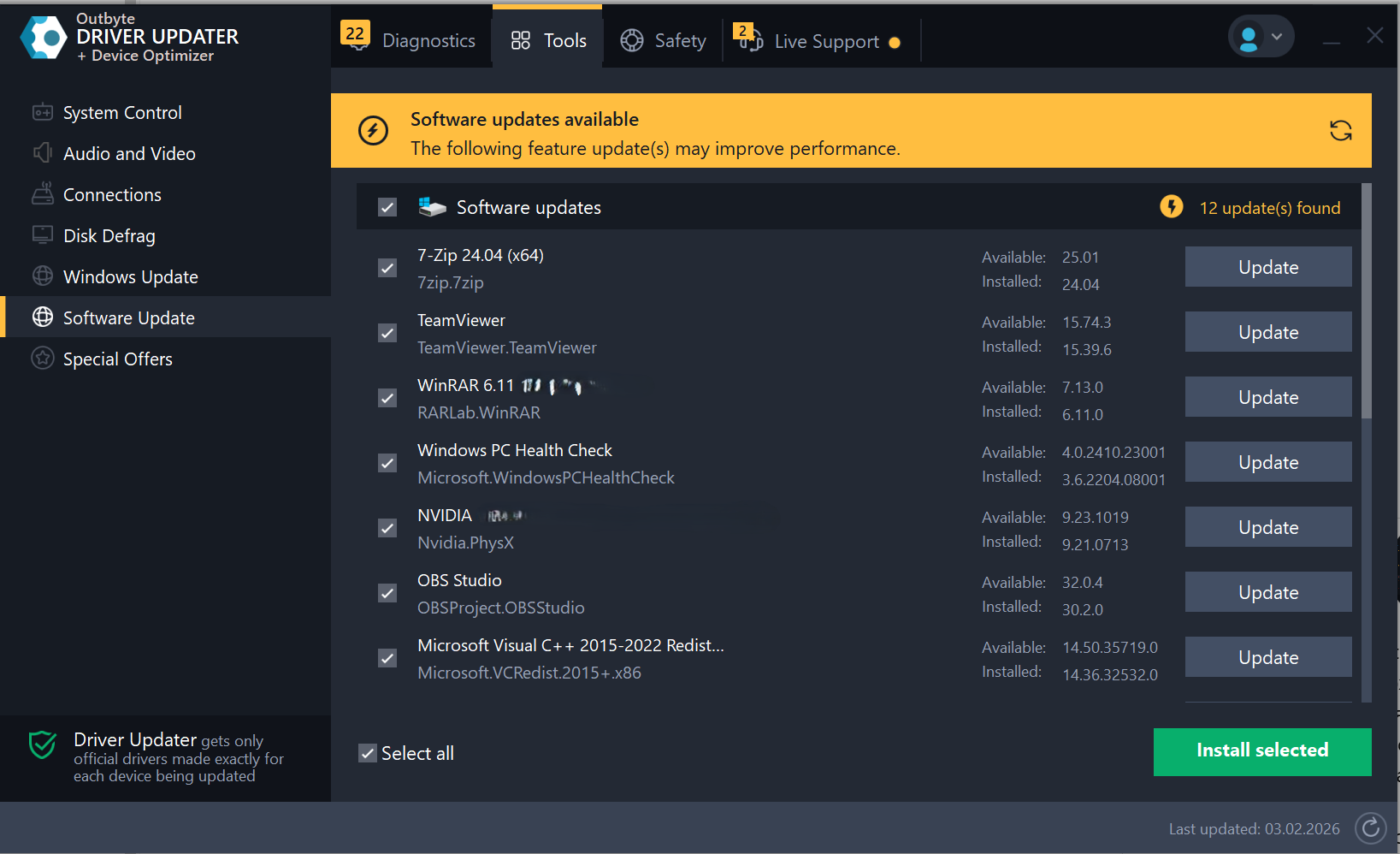This screenshot has height=854, width=1400.
Task: Toggle the Select all checkbox
Action: [x=368, y=753]
